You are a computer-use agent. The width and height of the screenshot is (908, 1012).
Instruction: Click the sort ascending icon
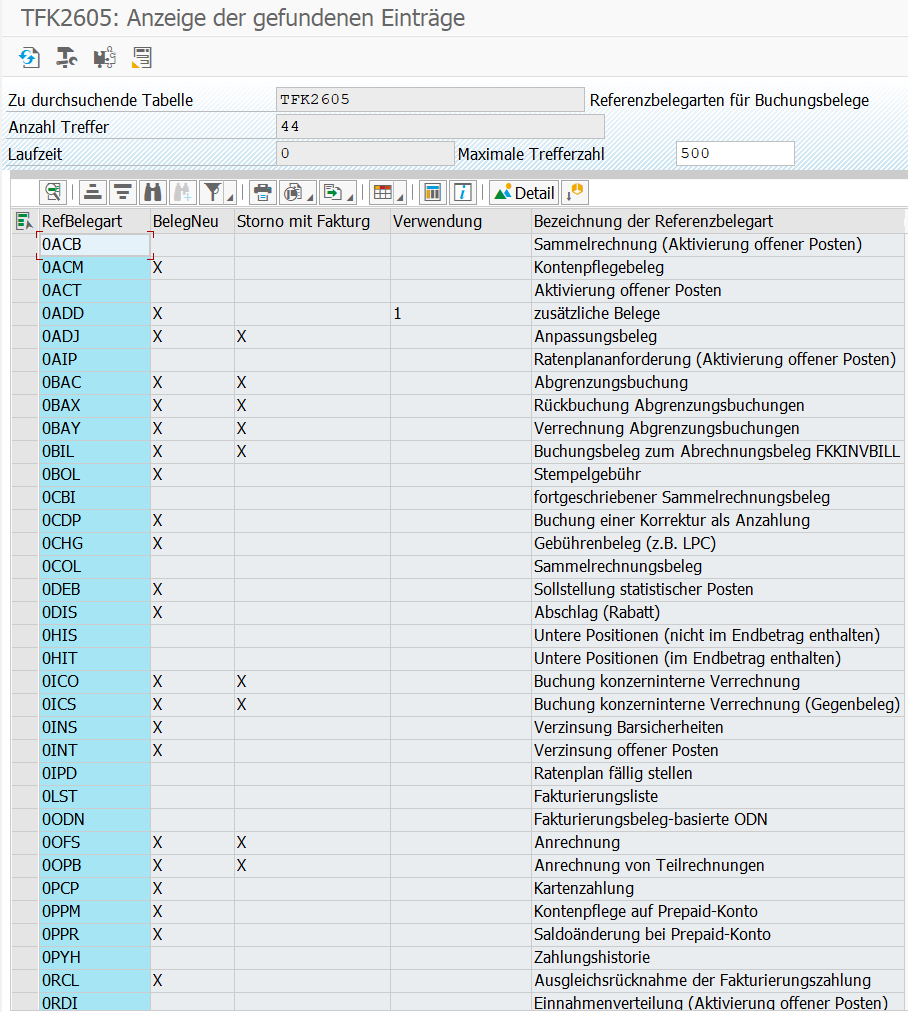(x=93, y=193)
